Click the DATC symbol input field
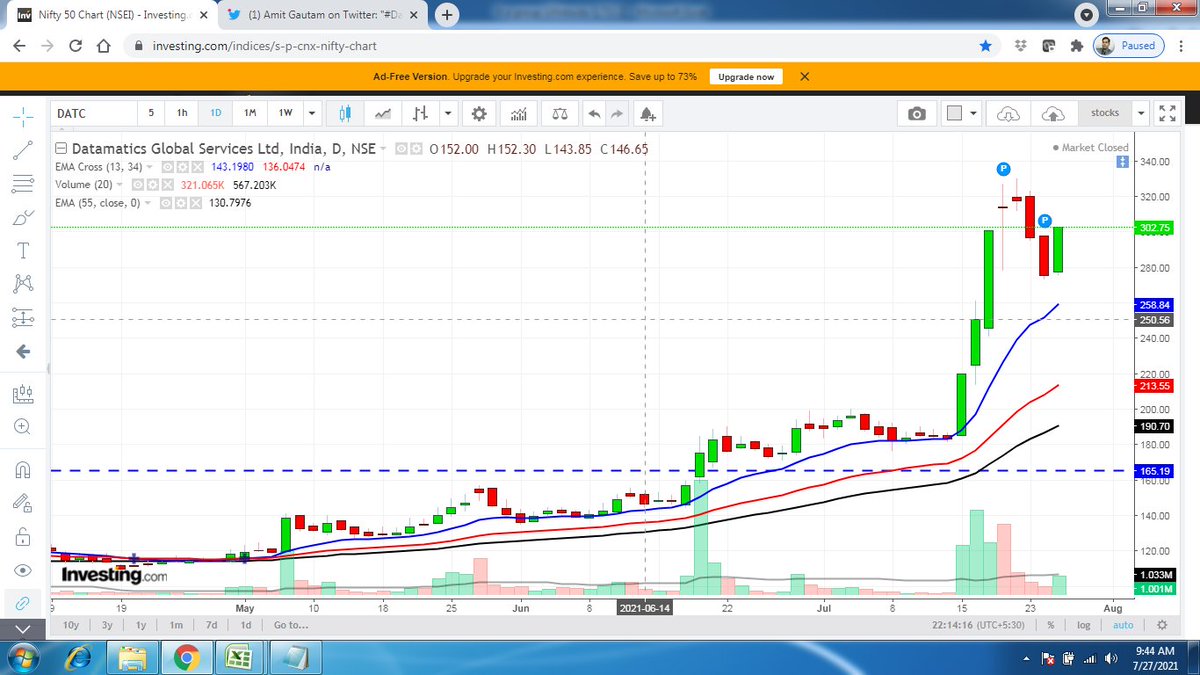The height and width of the screenshot is (675, 1200). pyautogui.click(x=95, y=113)
